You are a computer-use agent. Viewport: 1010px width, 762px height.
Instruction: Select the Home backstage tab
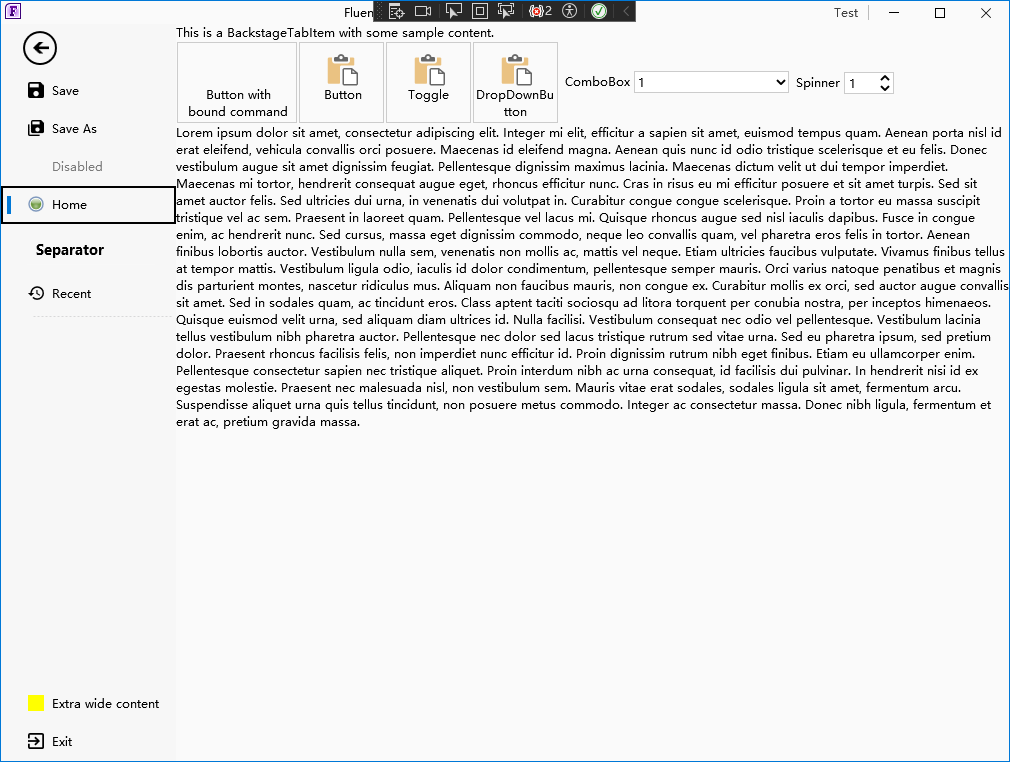coord(88,205)
